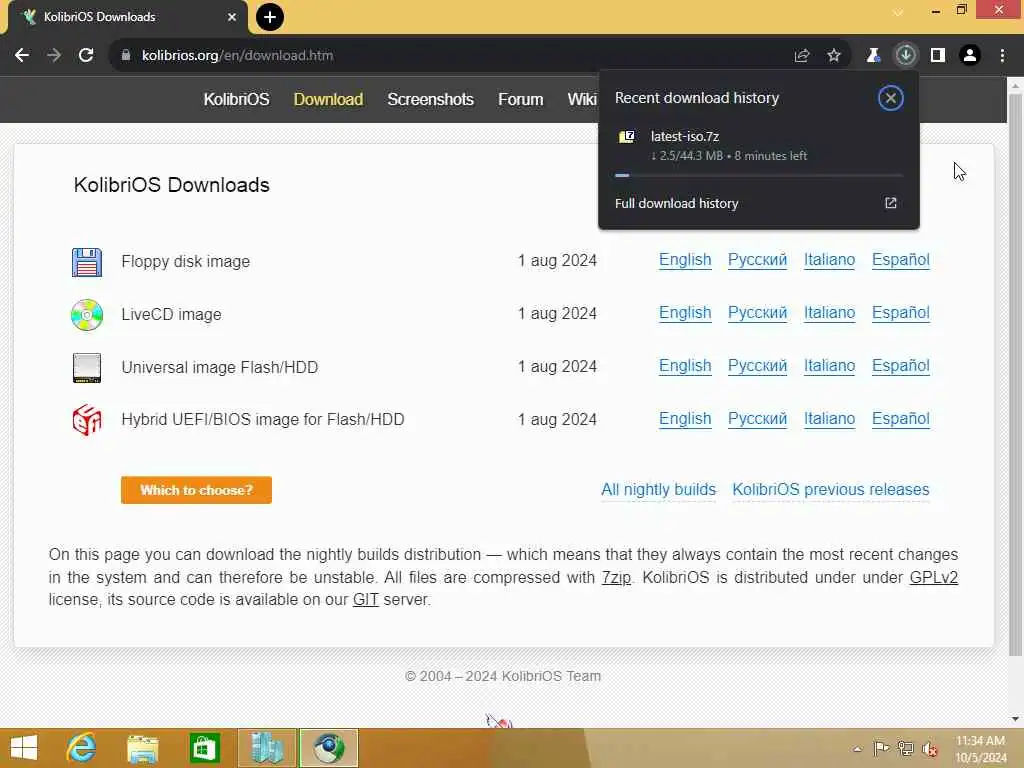Click the network tray icon

pyautogui.click(x=905, y=748)
